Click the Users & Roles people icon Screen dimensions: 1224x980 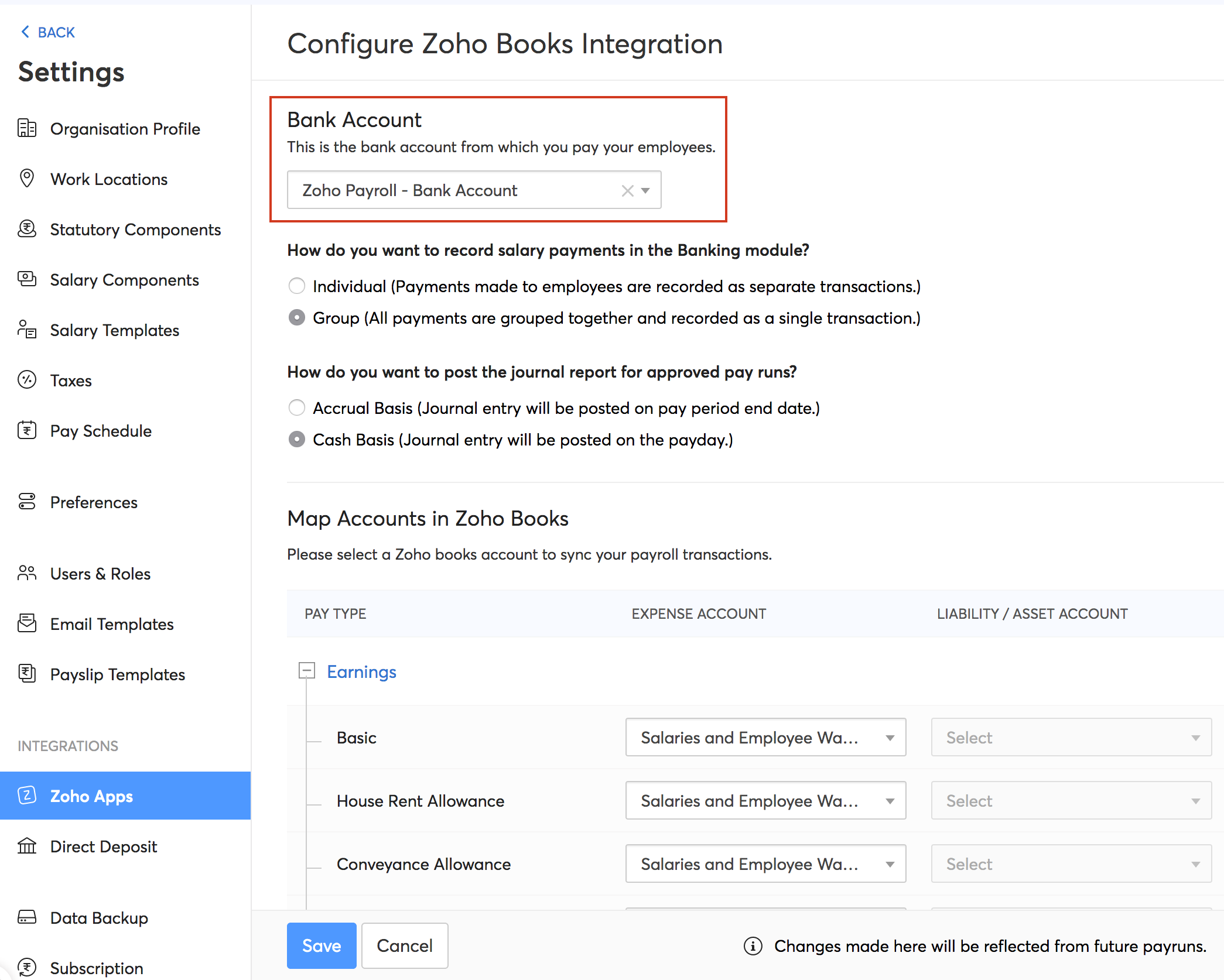pyautogui.click(x=27, y=573)
